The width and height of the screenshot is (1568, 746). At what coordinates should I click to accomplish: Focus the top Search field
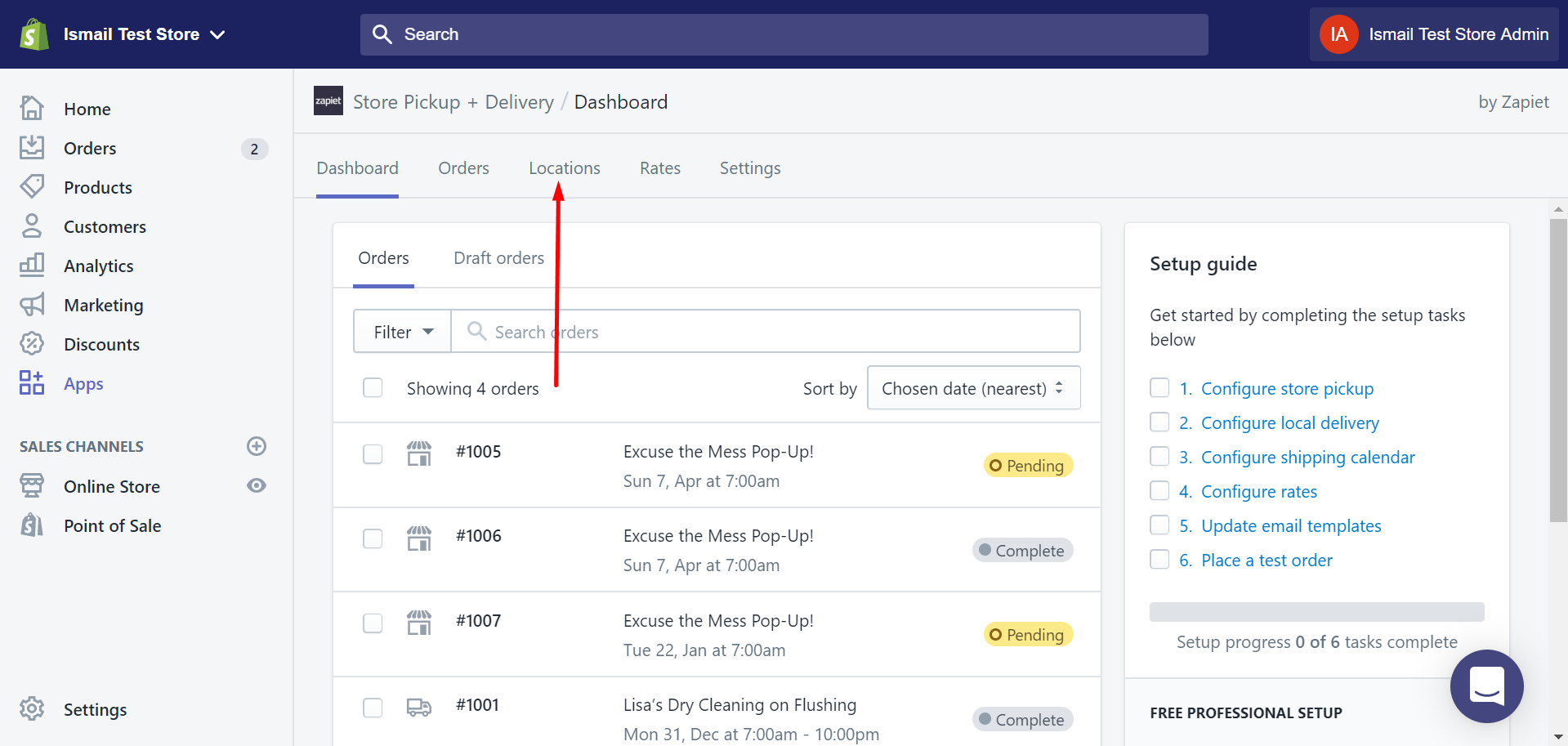pos(784,34)
